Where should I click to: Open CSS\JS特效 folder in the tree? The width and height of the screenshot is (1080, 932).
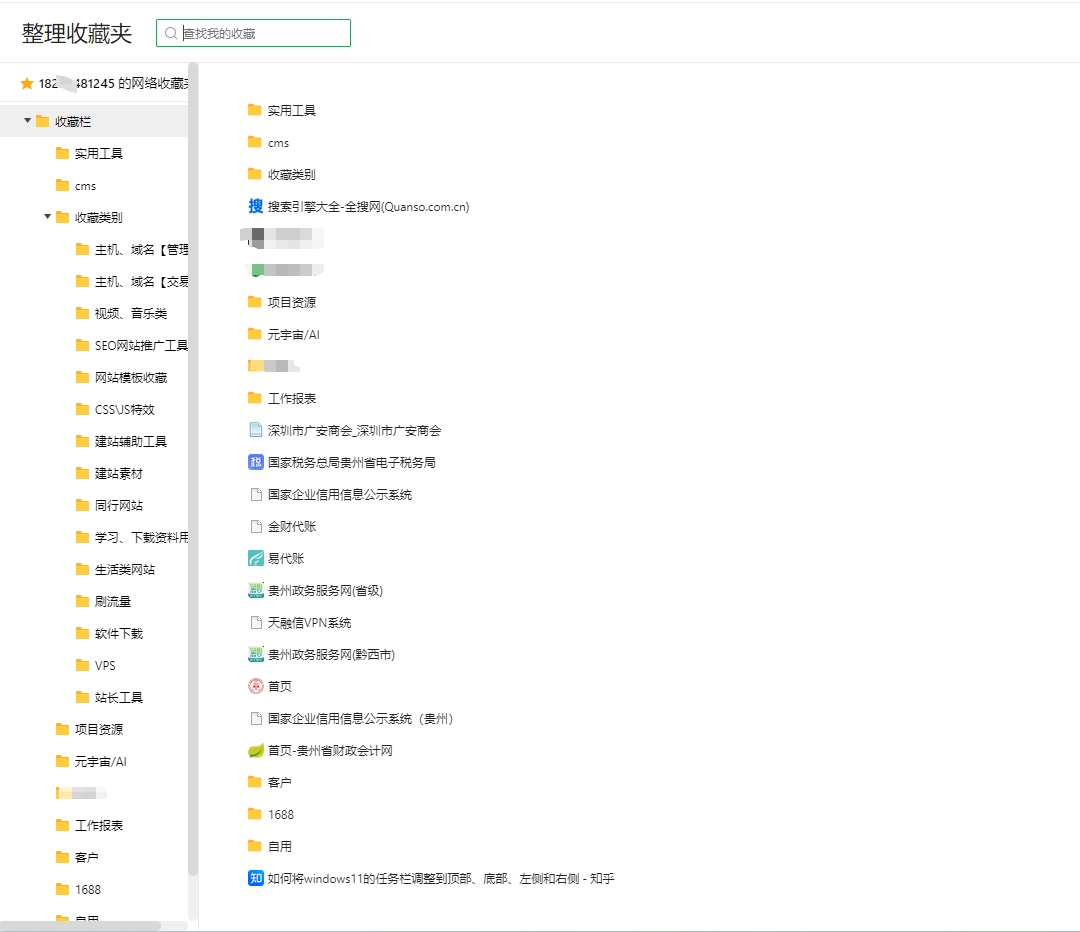coord(125,409)
